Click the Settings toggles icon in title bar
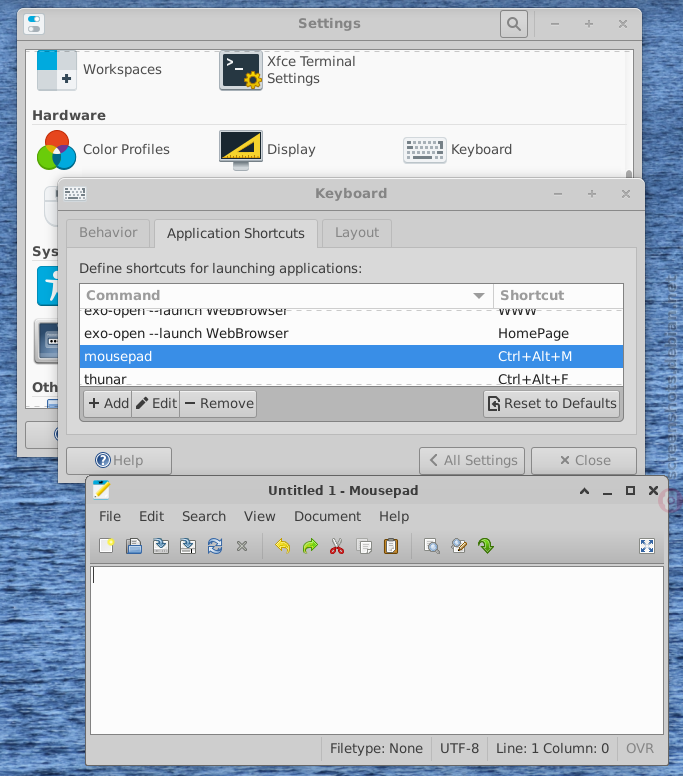The width and height of the screenshot is (683, 776). point(34,24)
